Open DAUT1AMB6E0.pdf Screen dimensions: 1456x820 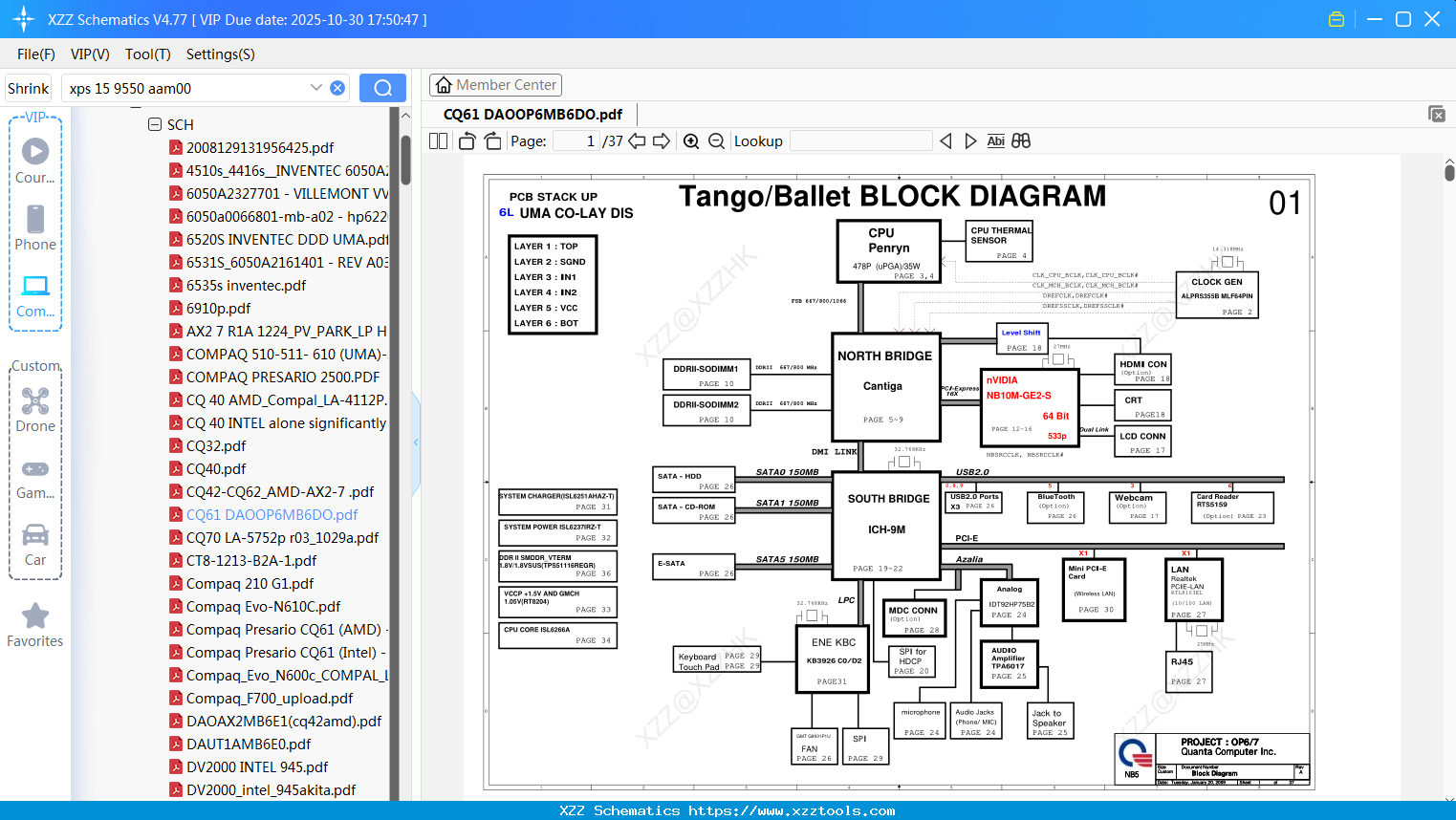pos(248,744)
